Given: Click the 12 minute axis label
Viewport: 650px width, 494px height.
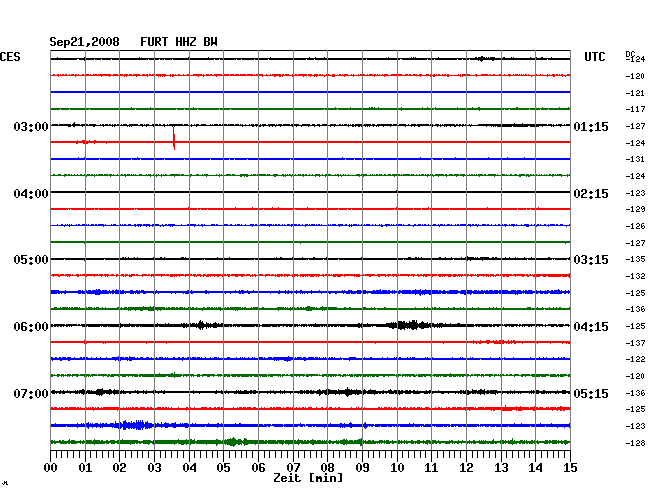Looking at the screenshot, I should pos(466,468).
